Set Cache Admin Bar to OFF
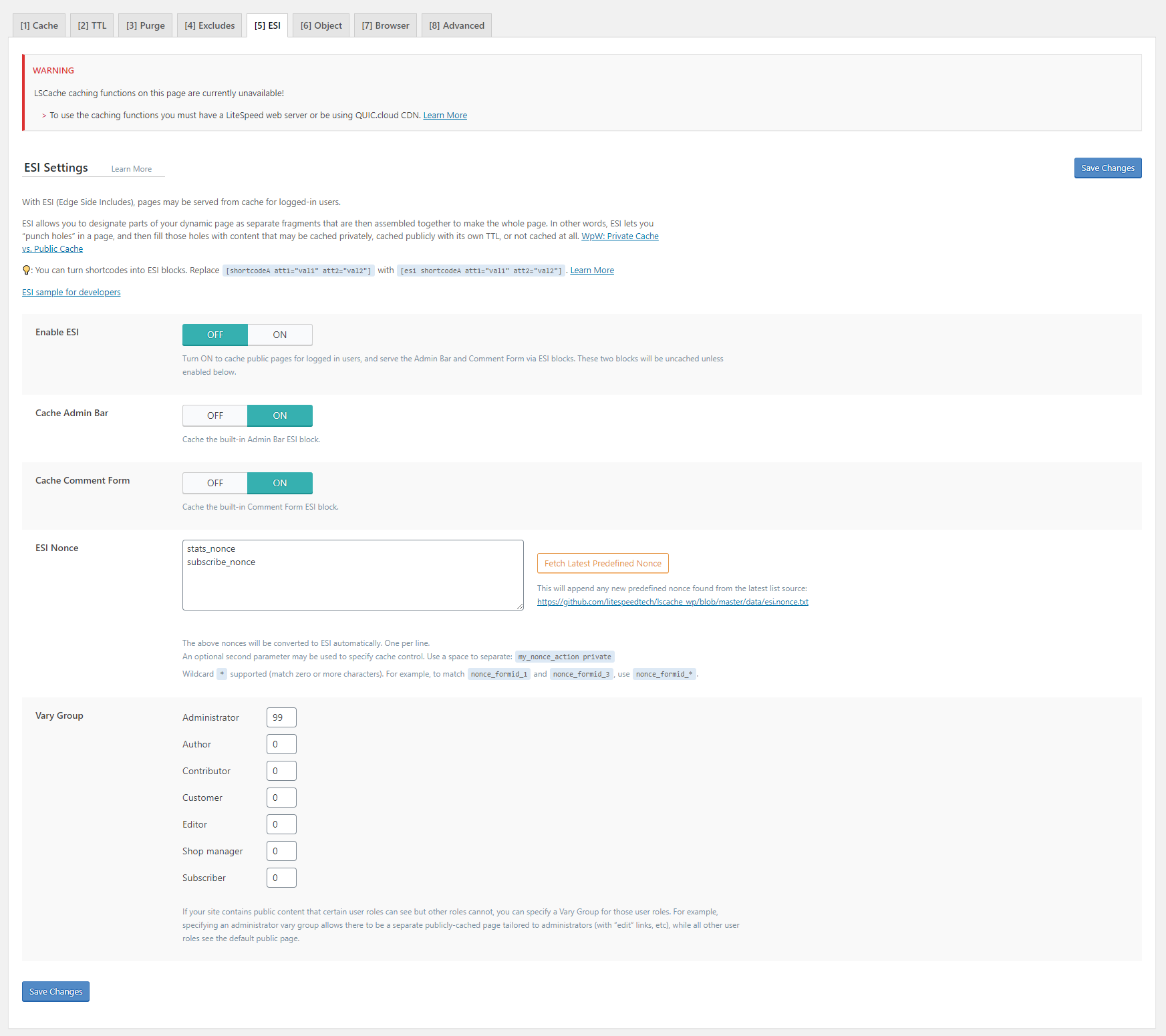 click(x=215, y=415)
